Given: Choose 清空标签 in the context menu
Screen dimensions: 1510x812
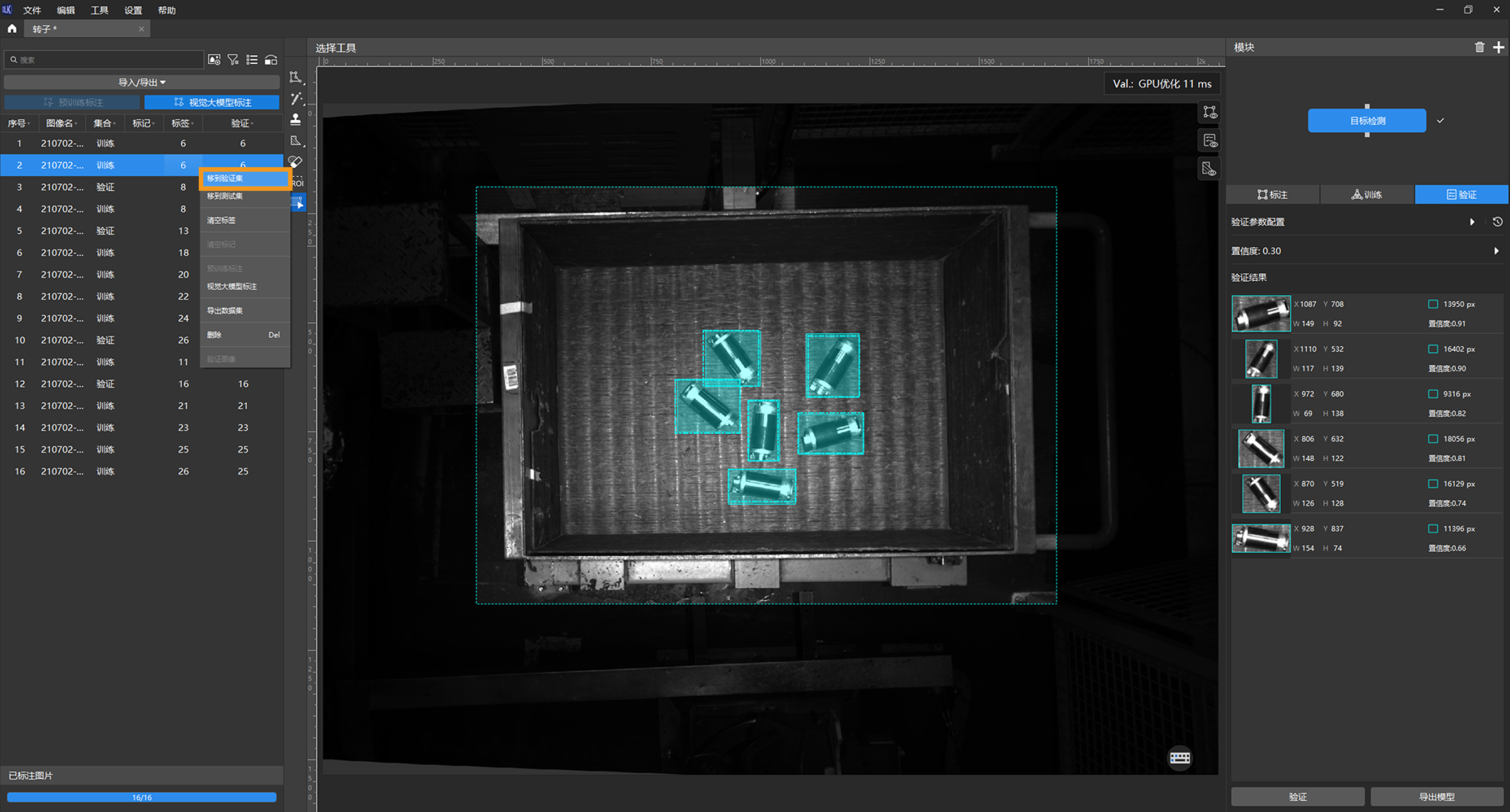Looking at the screenshot, I should (x=245, y=220).
